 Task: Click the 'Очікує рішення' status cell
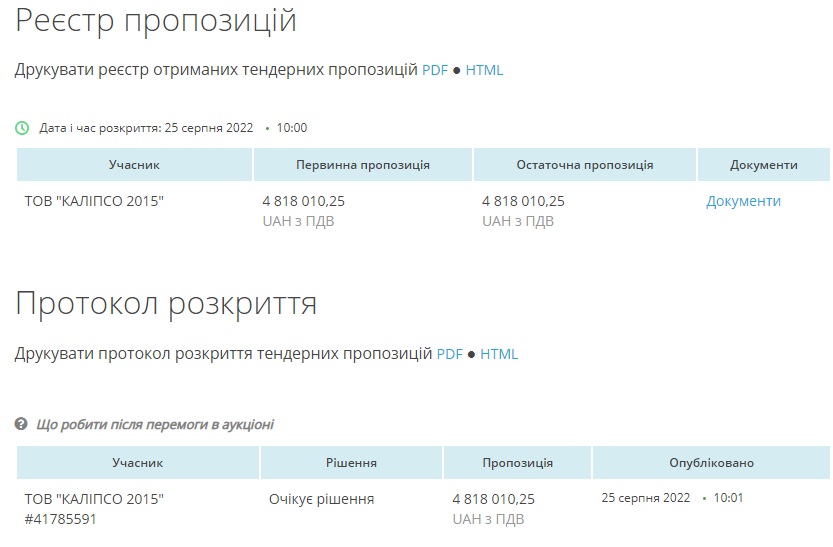point(321,499)
